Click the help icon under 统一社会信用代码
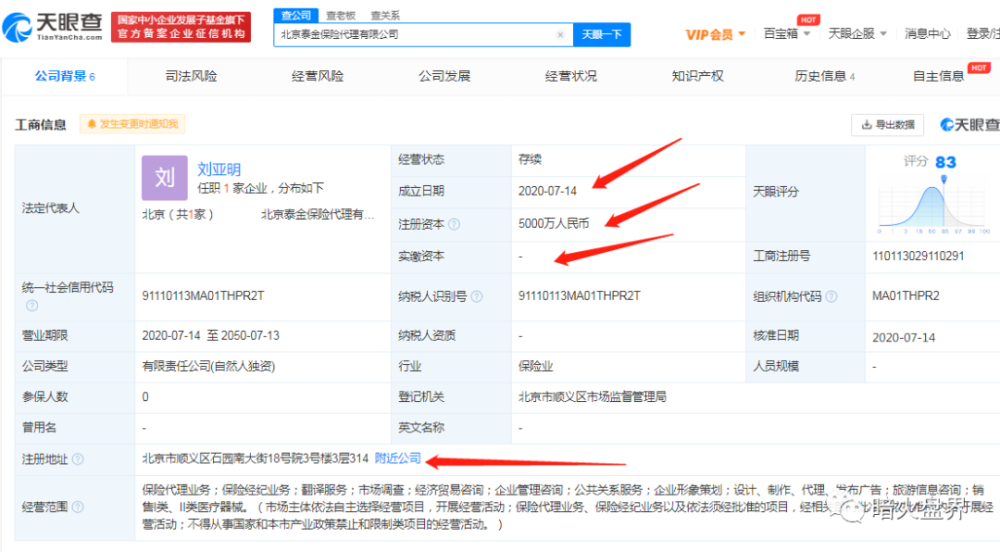The width and height of the screenshot is (1000, 552). (x=32, y=306)
